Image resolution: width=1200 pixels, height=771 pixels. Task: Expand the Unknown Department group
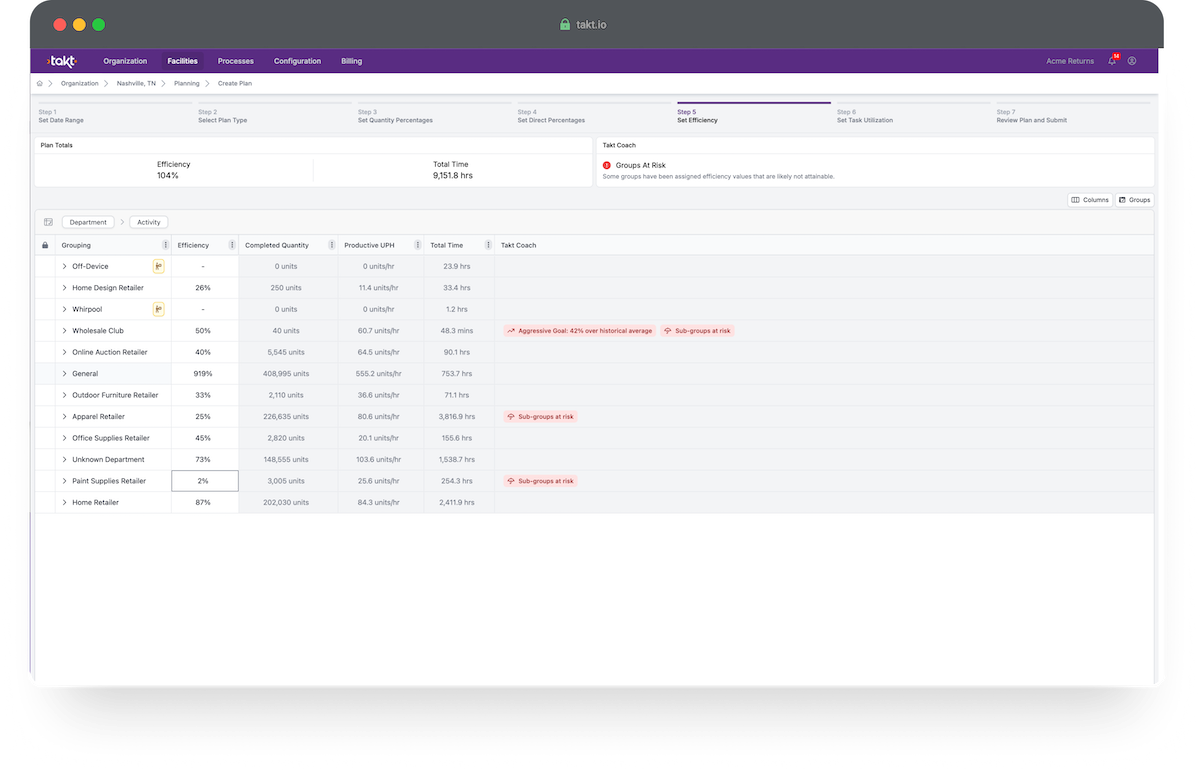[64, 460]
